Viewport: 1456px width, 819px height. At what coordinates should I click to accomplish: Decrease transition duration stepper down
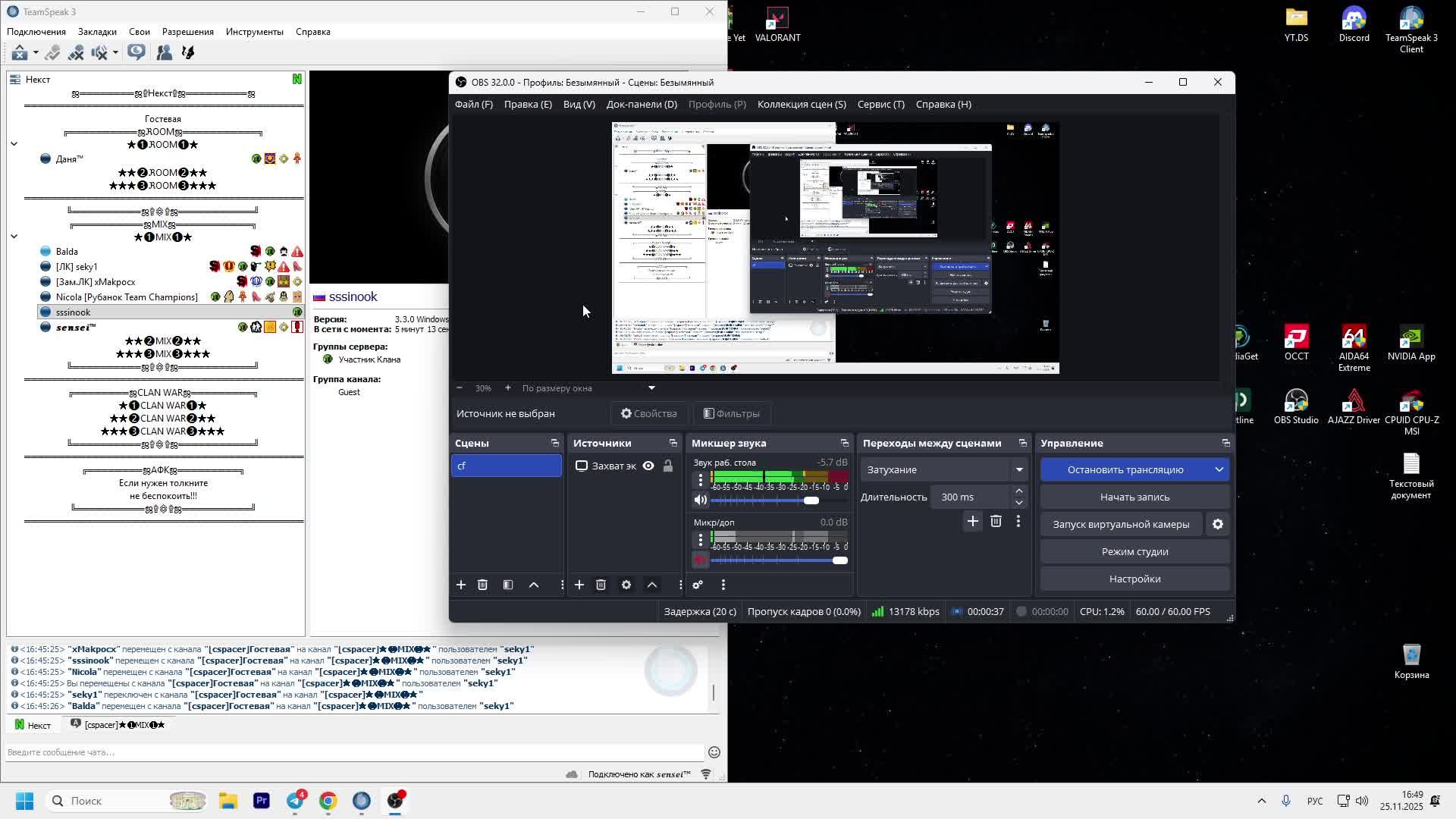(x=1019, y=502)
